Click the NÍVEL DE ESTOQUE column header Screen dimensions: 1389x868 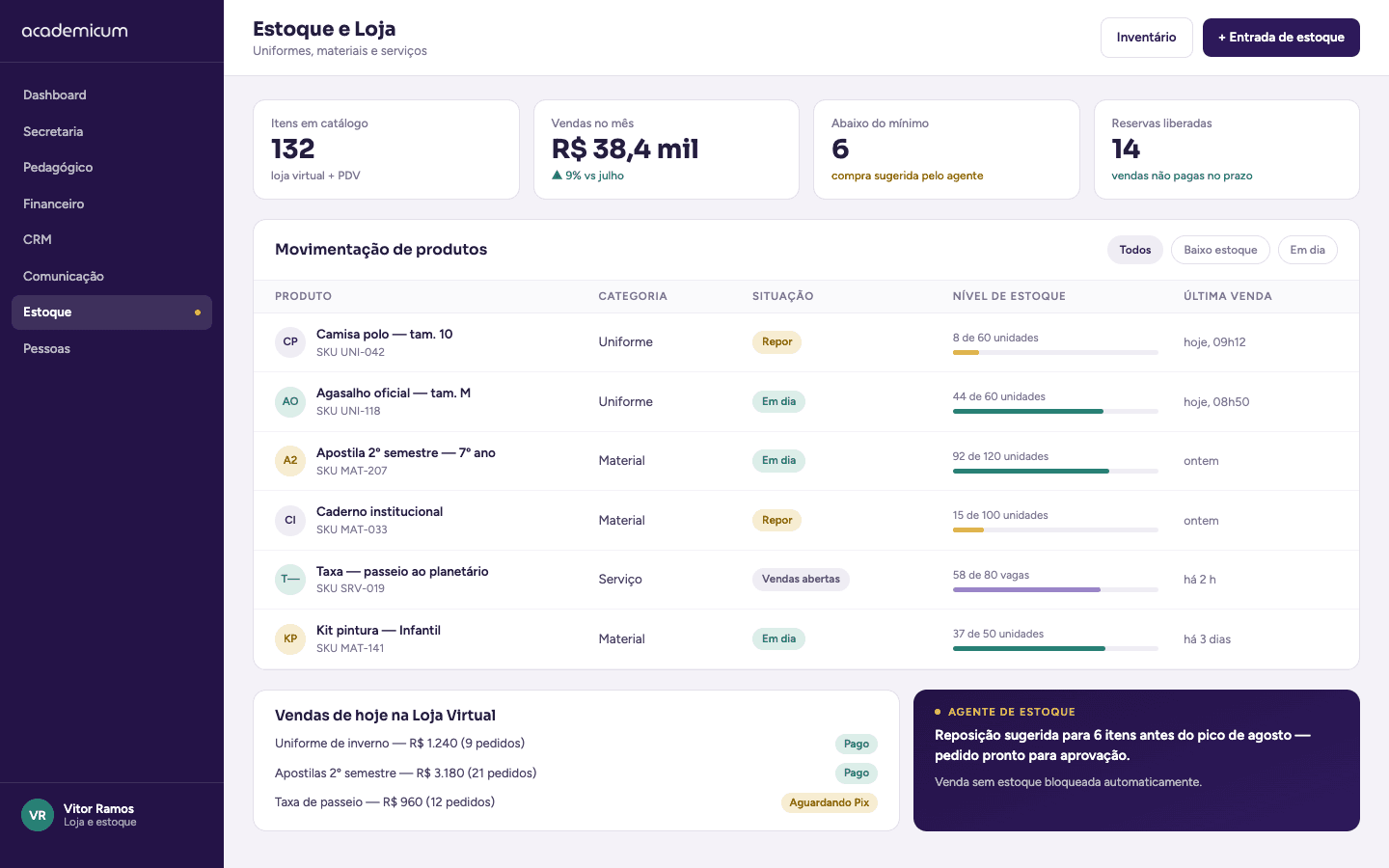click(x=1009, y=296)
